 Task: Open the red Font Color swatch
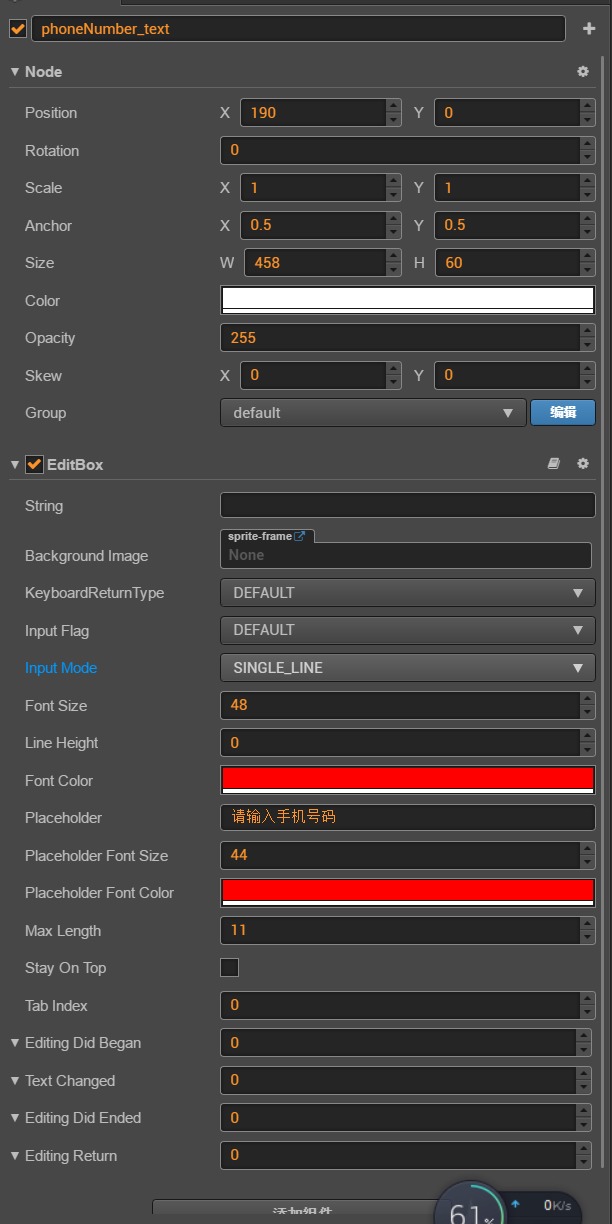click(x=407, y=779)
